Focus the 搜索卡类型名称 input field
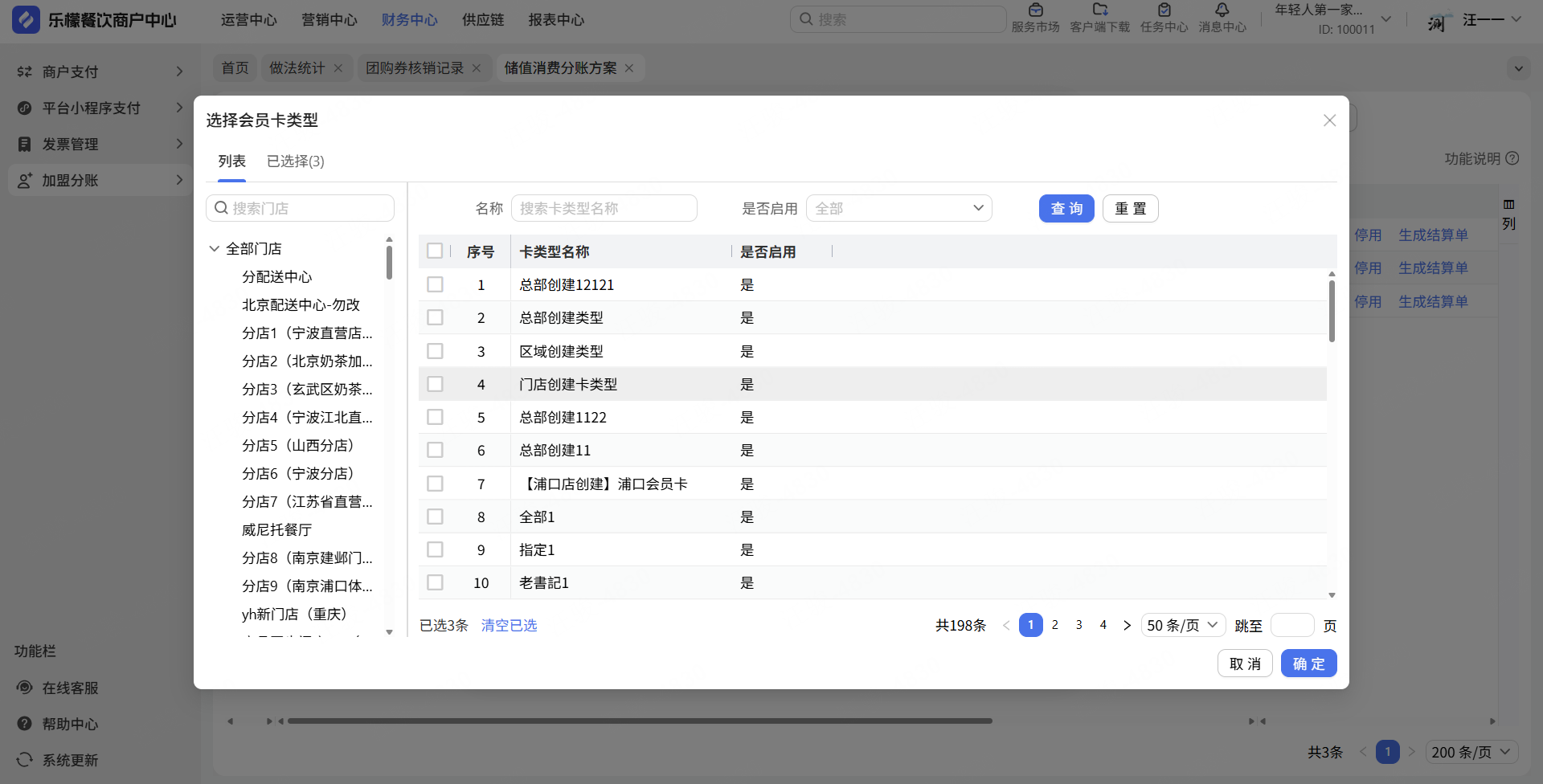The image size is (1543, 784). point(604,208)
